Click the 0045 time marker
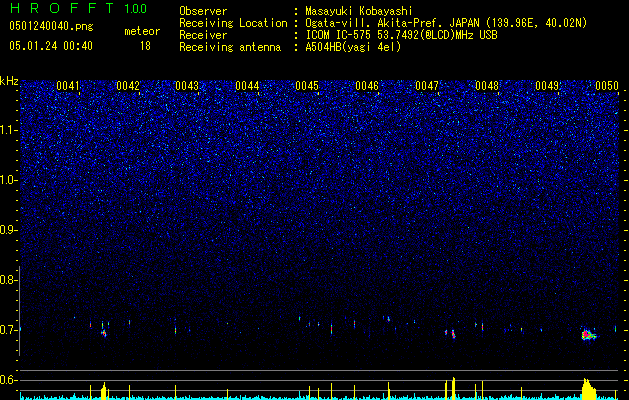Image resolution: width=629 pixels, height=400 pixels. tap(307, 86)
